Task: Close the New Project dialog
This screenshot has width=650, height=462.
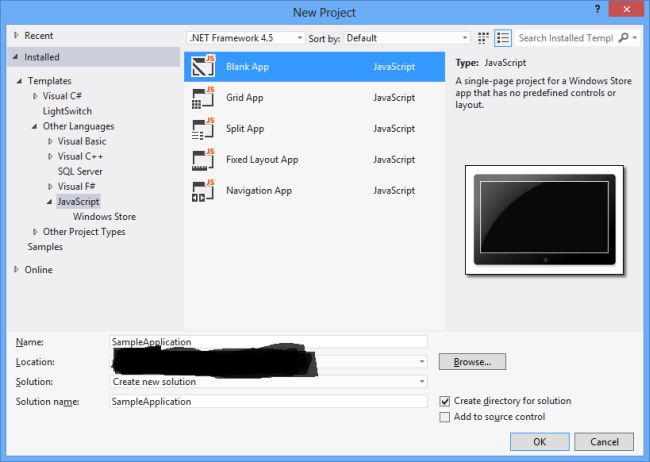Action: [626, 9]
